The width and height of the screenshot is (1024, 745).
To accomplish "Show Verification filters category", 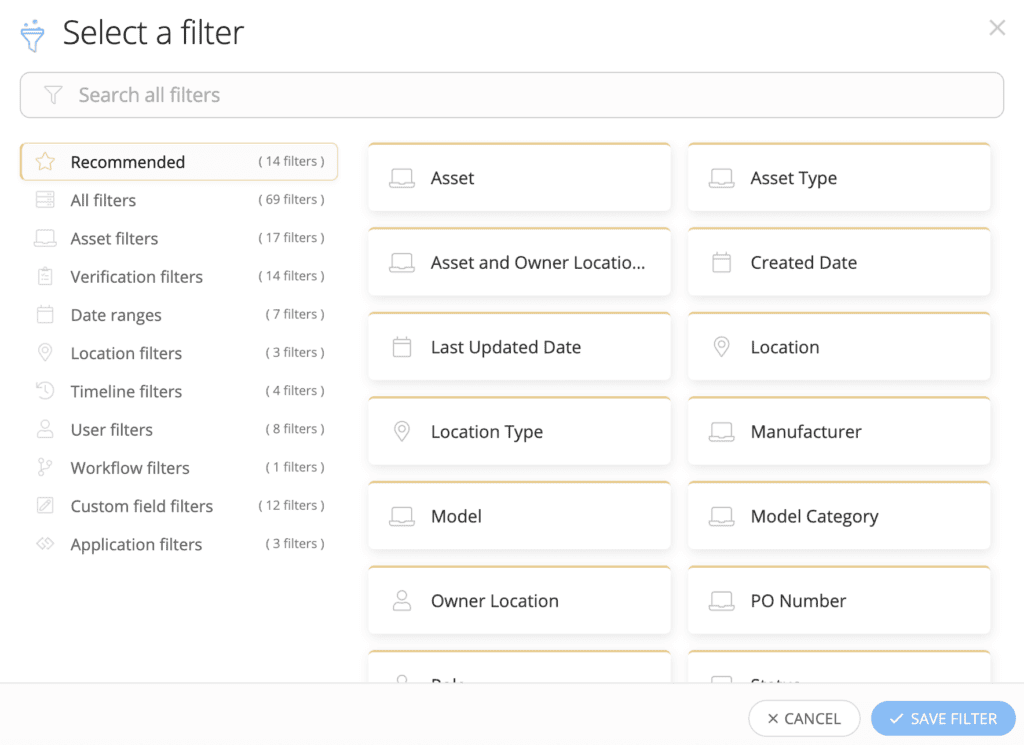I will tap(179, 276).
